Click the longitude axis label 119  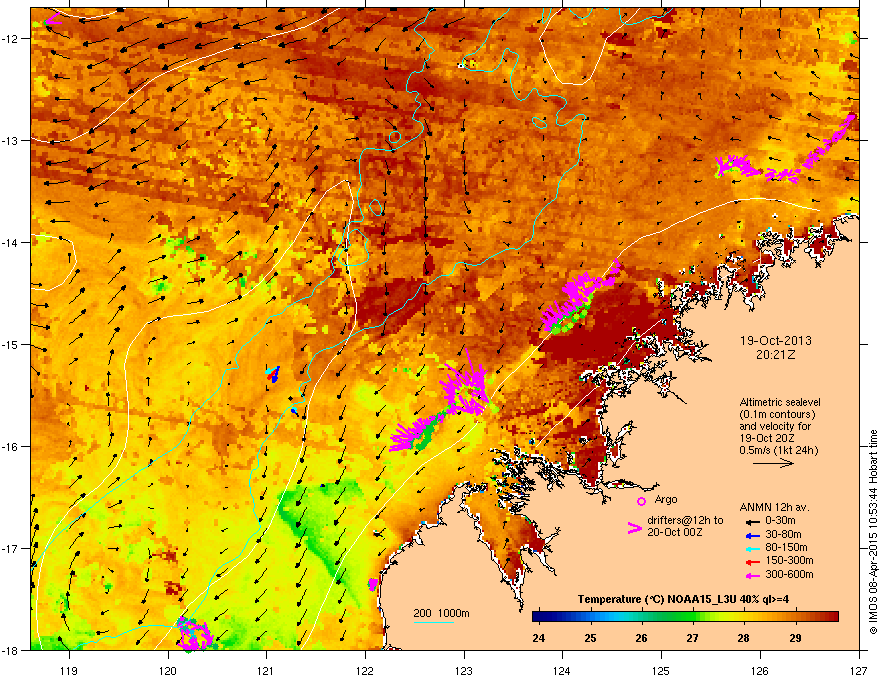pos(69,670)
